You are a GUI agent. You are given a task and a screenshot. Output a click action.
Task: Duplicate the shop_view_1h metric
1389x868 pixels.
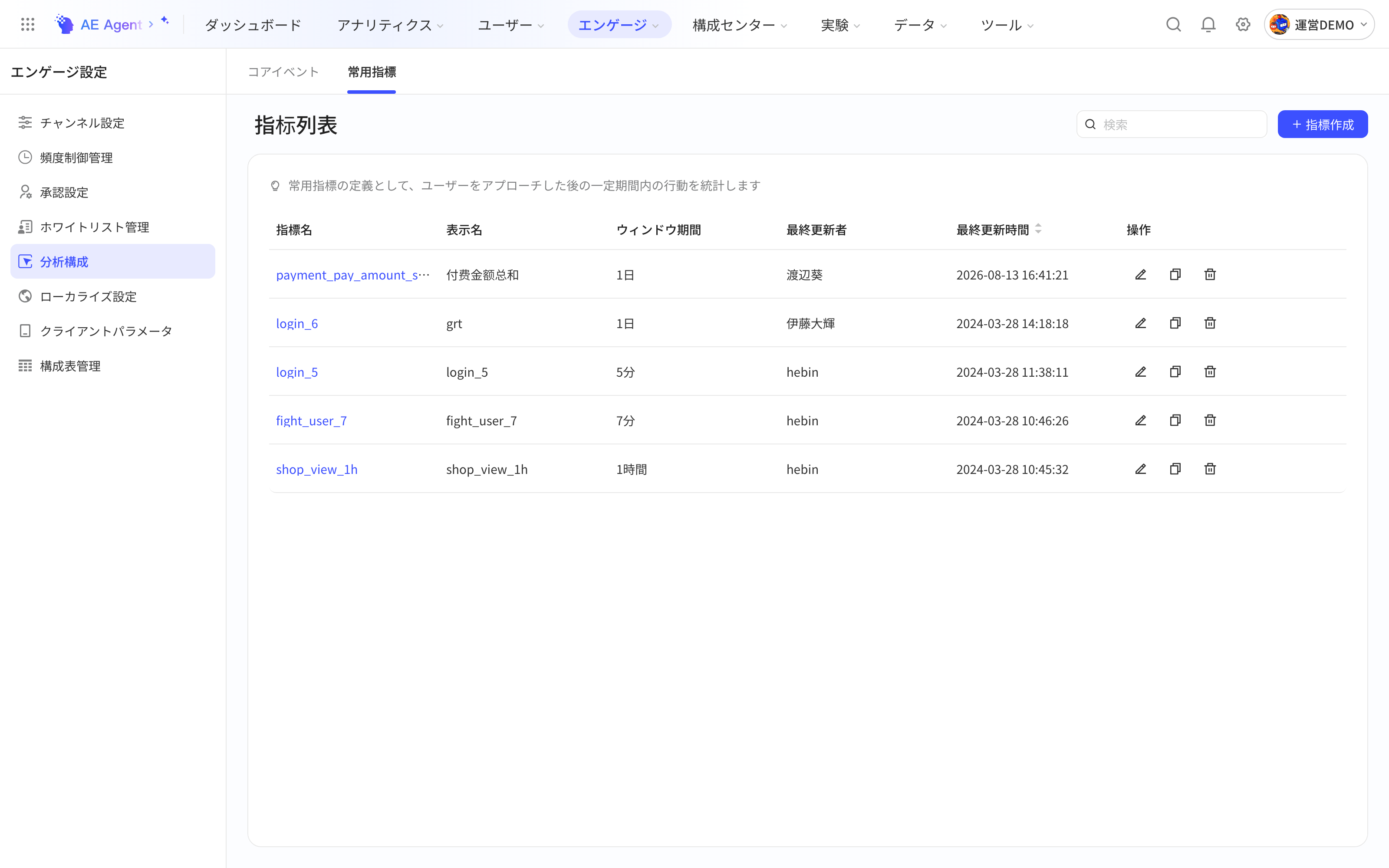click(1175, 469)
